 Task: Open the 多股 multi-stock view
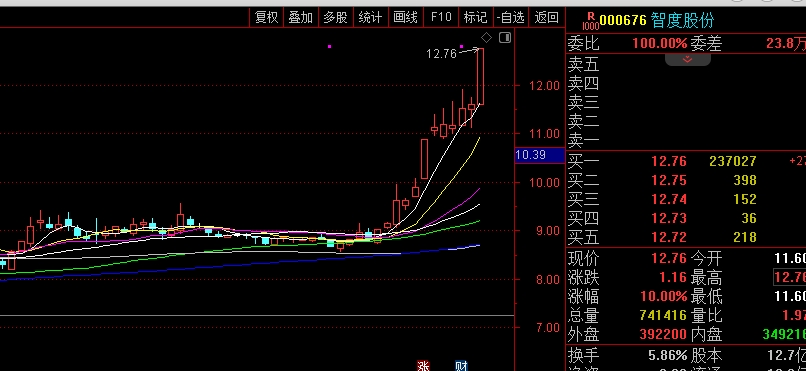click(336, 17)
